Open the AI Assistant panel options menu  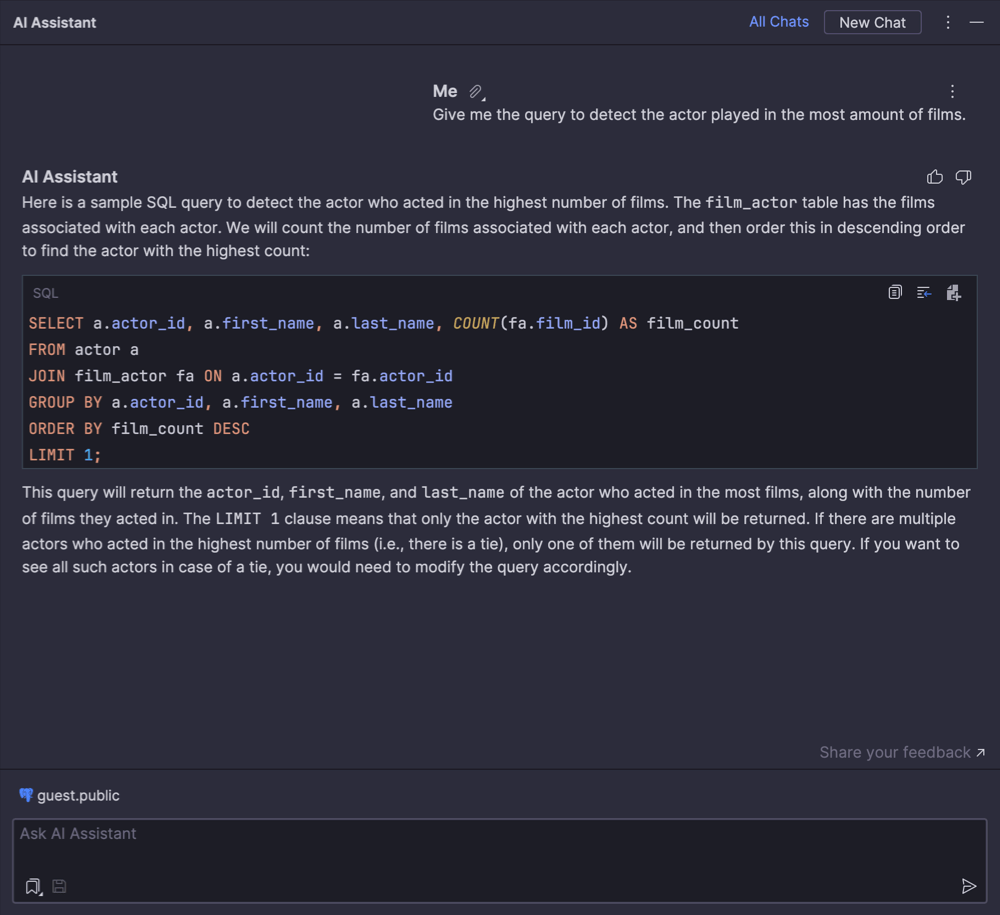pos(948,22)
